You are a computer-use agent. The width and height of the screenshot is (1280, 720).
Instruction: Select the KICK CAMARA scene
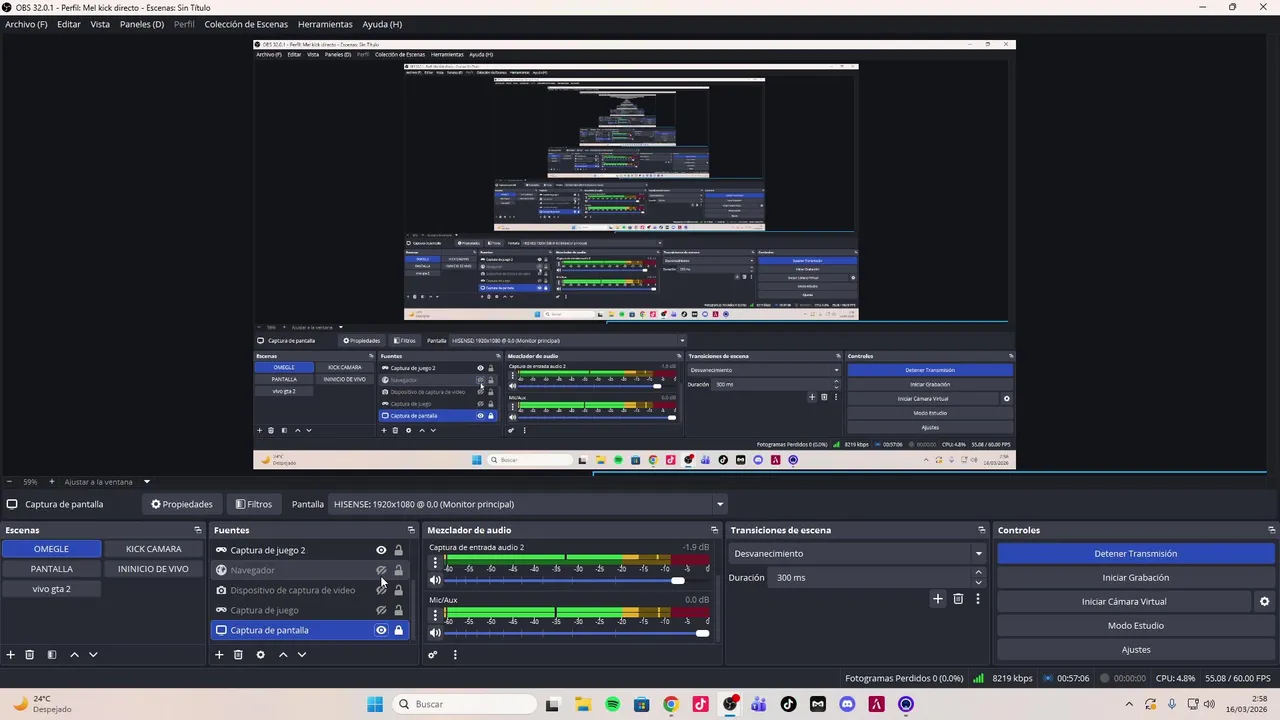point(154,549)
